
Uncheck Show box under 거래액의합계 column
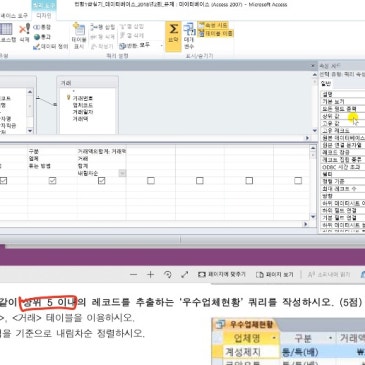click(102, 180)
